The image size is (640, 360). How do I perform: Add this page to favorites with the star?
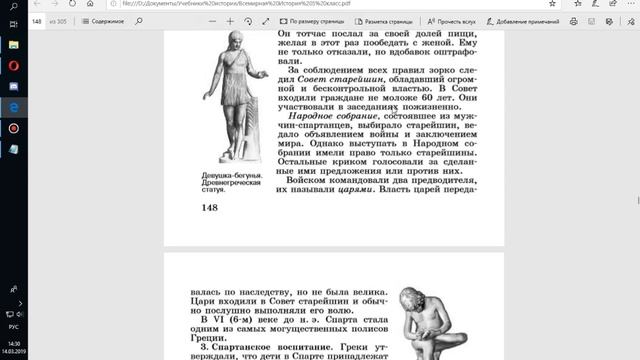click(x=552, y=4)
